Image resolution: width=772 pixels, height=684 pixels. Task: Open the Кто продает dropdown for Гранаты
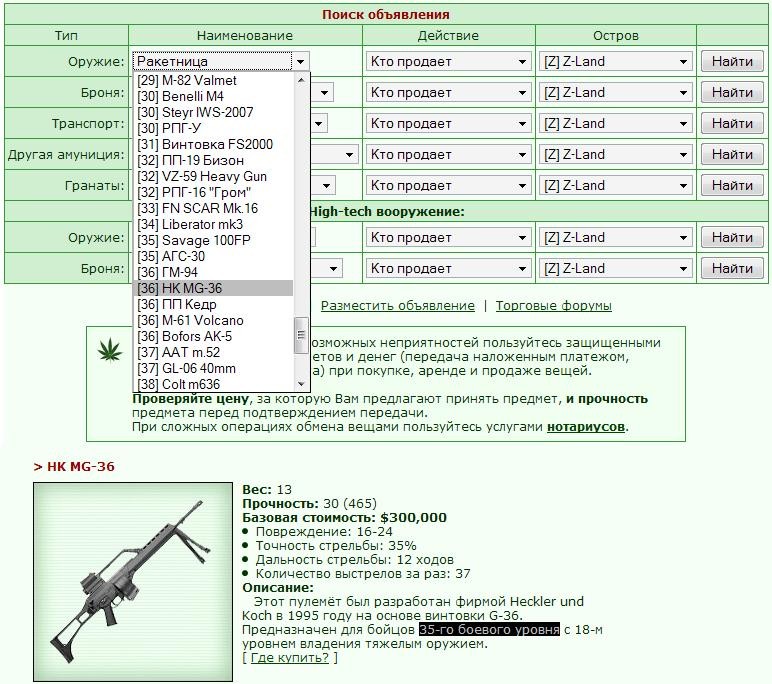[x=449, y=186]
